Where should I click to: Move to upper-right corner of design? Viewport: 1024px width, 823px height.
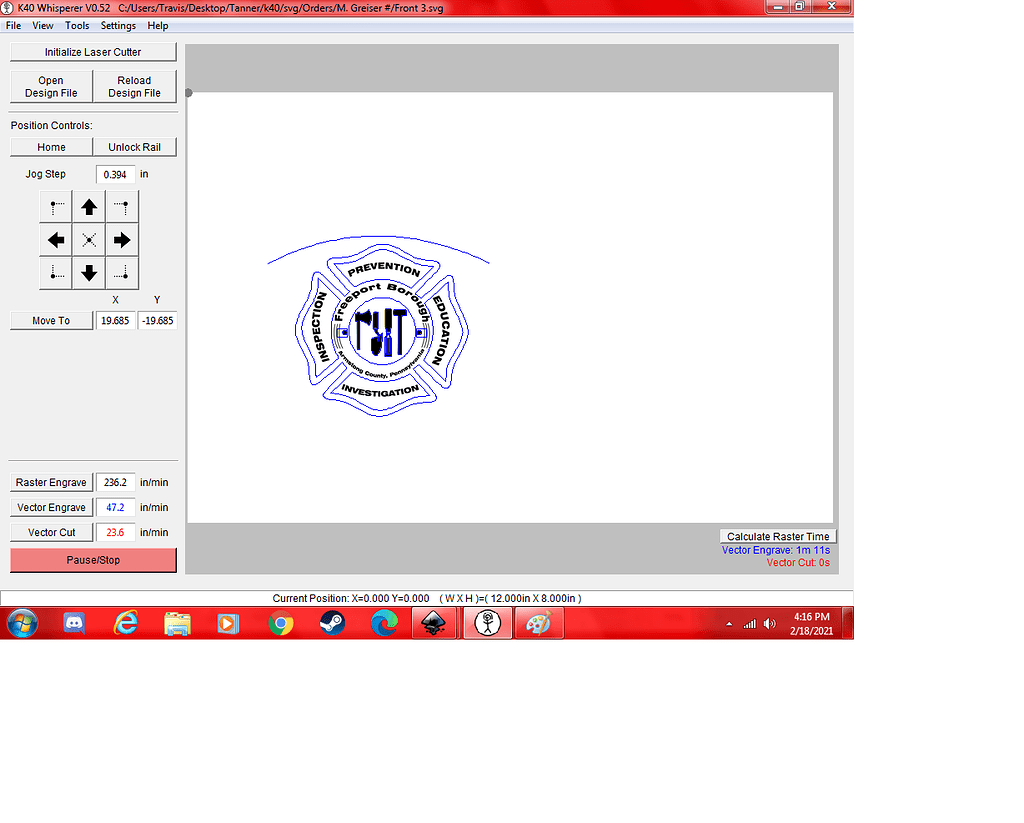pos(122,208)
